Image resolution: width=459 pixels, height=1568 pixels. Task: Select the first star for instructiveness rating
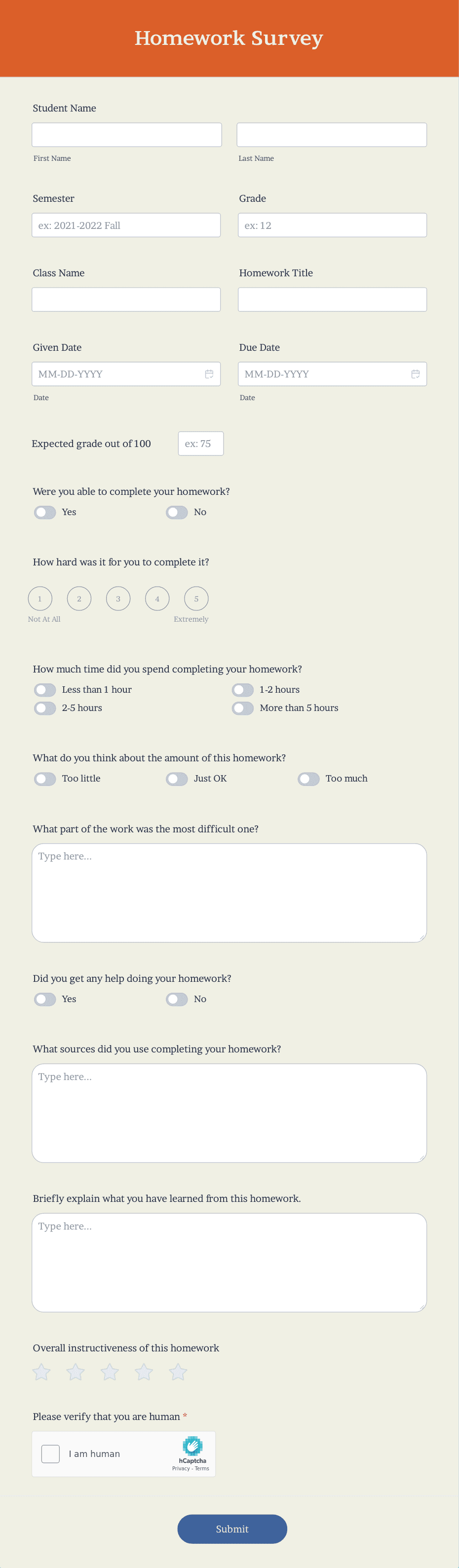(x=41, y=1373)
